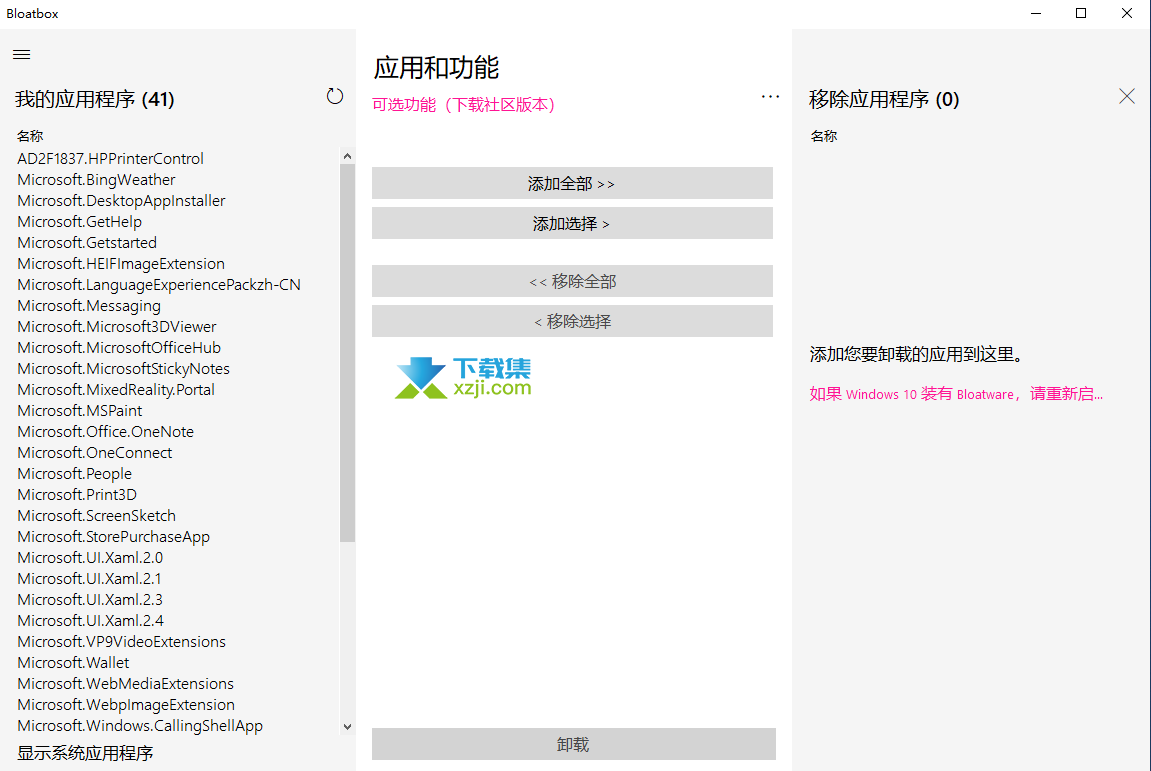Maximize the Bloatbox window

1081,13
